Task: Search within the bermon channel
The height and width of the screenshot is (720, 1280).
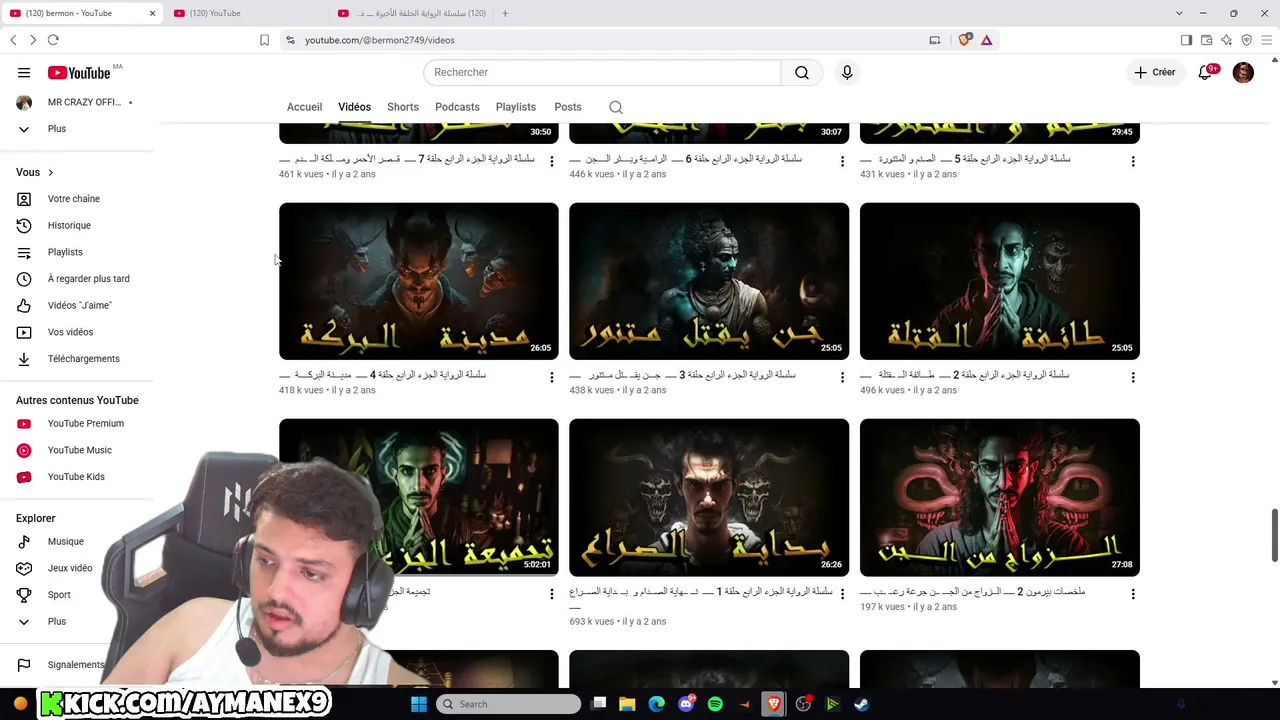Action: tap(616, 107)
